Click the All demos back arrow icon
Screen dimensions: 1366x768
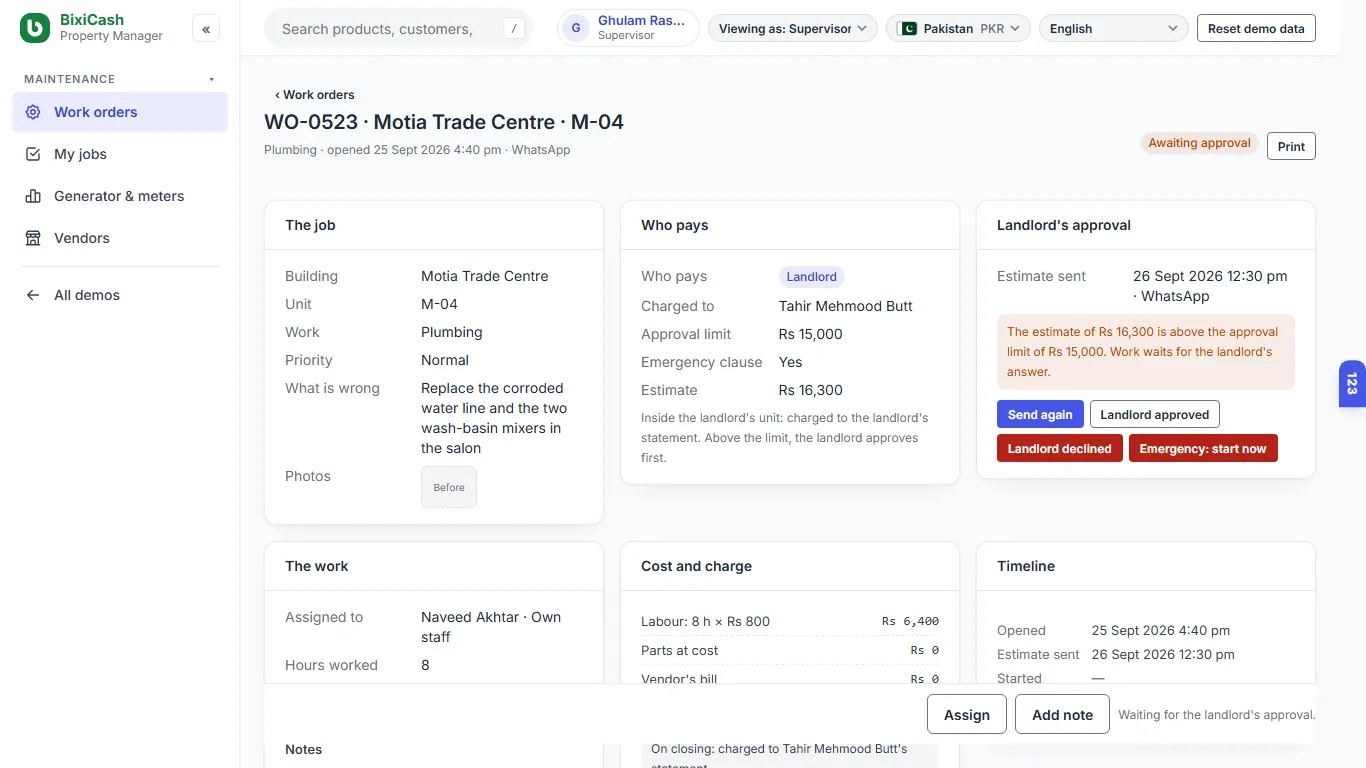tap(33, 295)
